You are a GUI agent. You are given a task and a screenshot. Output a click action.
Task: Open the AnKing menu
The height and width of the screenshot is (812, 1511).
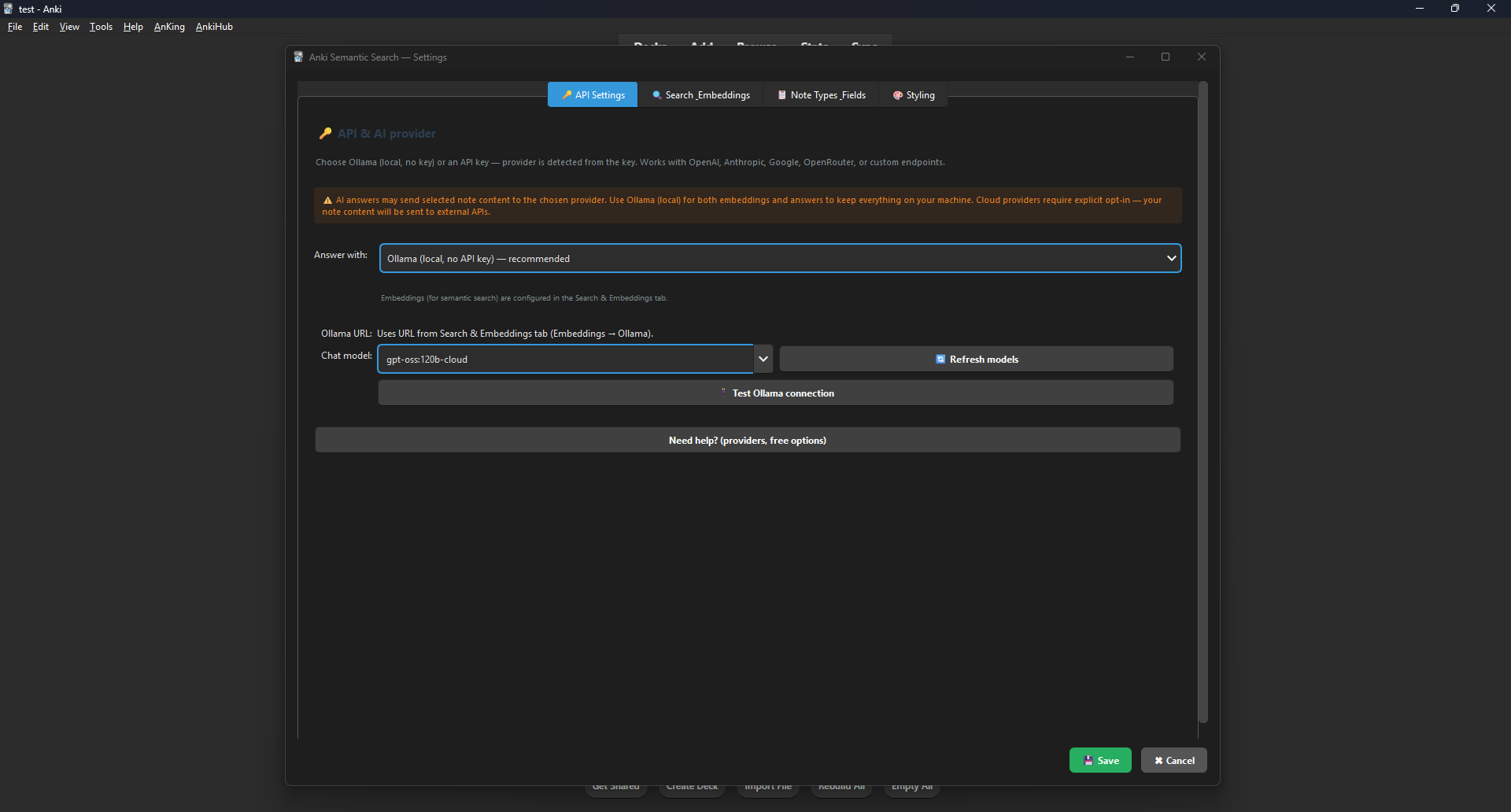coord(169,27)
